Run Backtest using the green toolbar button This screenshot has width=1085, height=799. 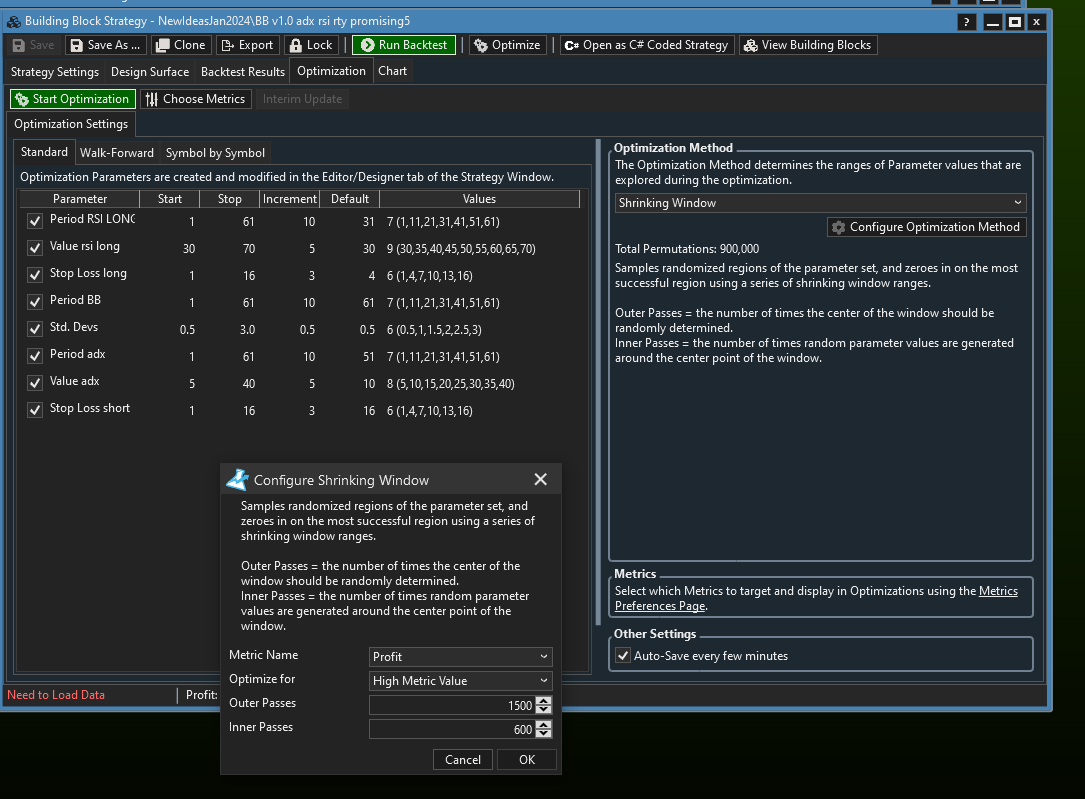click(x=404, y=45)
